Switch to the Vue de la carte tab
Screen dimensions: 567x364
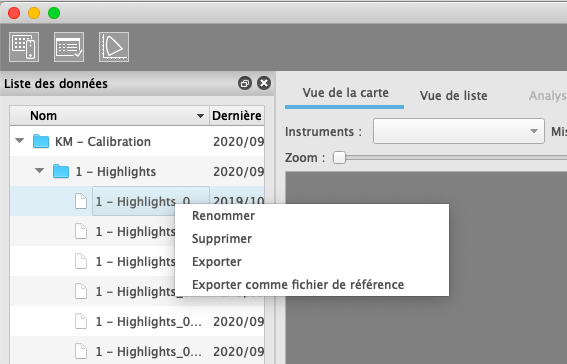(x=345, y=93)
